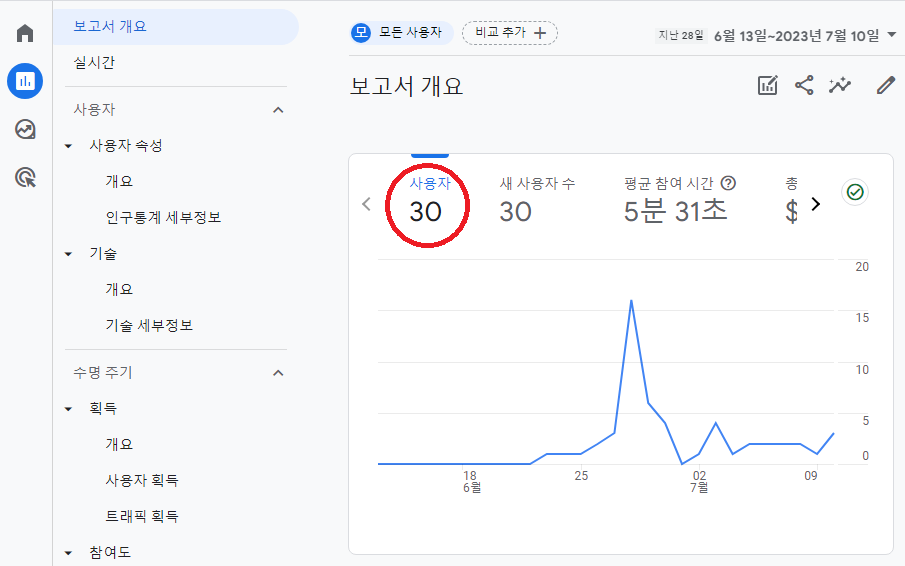Select the 새 사용자 수 metric tab
The image size is (905, 566).
[x=537, y=201]
